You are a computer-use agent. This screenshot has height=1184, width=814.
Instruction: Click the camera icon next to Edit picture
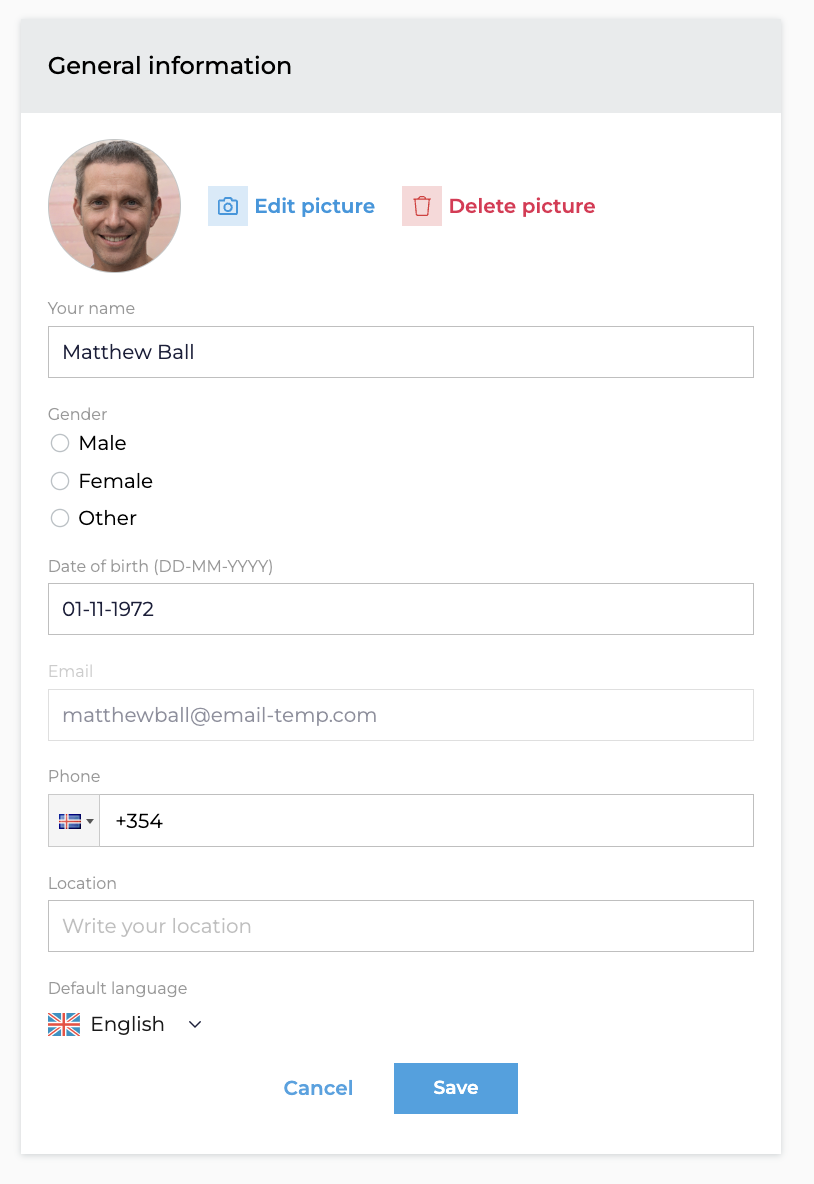(x=228, y=206)
